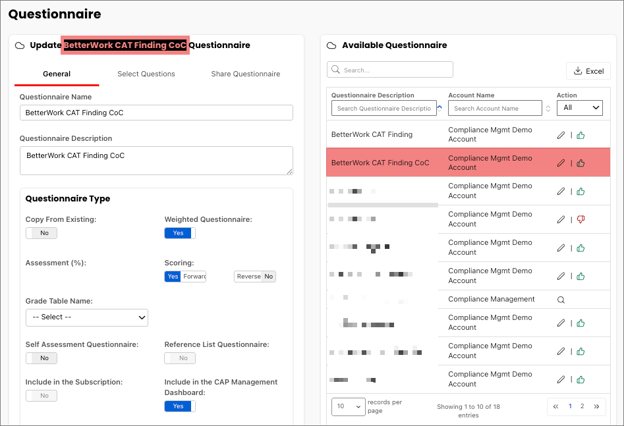Open the Grade Table Name dropdown
The width and height of the screenshot is (624, 426).
[87, 317]
